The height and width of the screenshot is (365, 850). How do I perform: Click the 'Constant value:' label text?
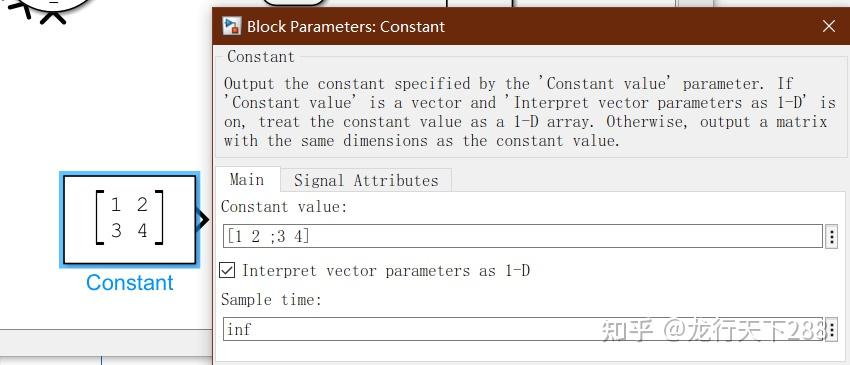point(285,207)
